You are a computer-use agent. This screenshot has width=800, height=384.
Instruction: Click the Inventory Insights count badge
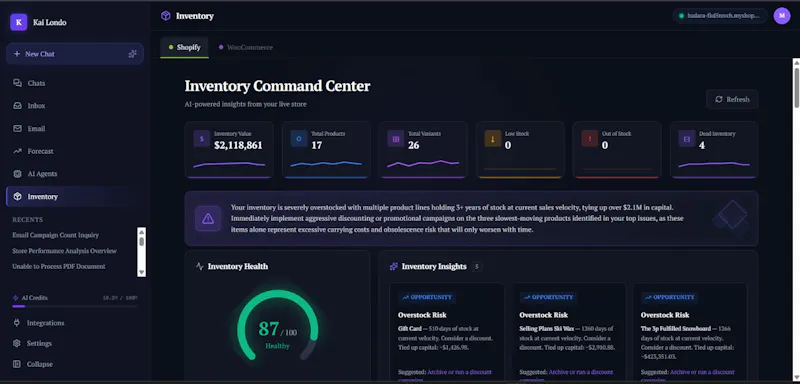[477, 266]
